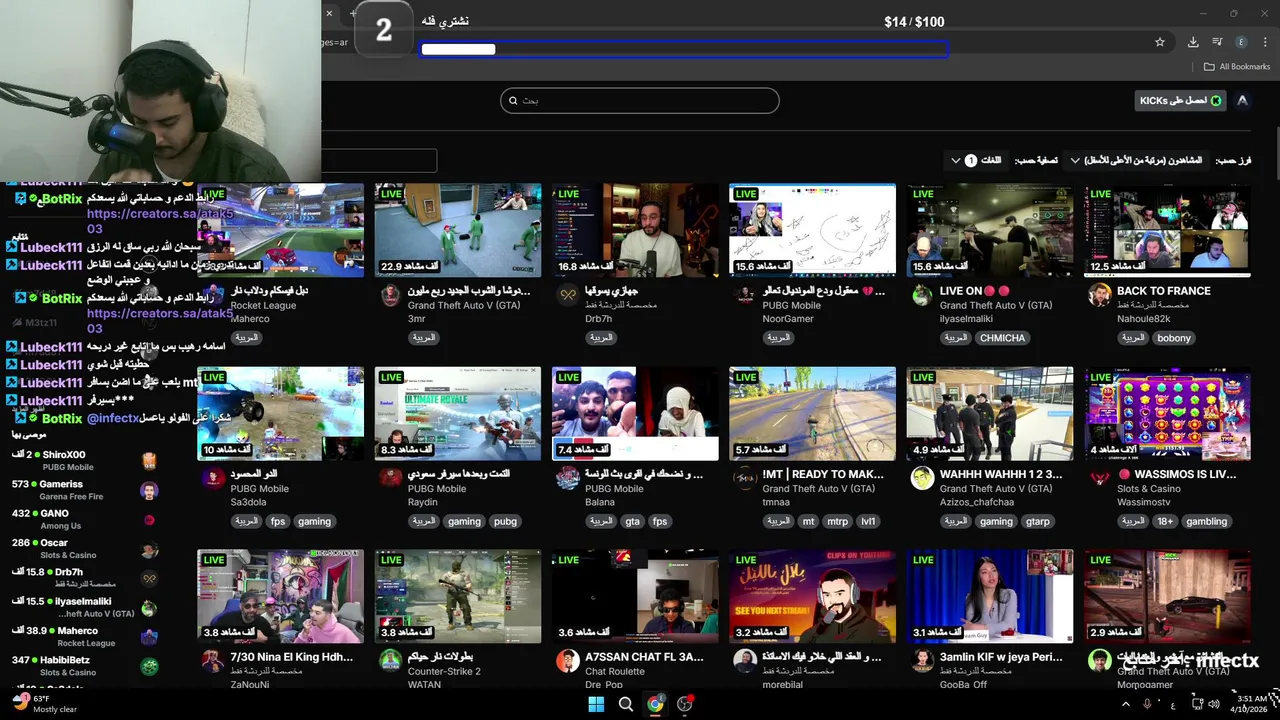Screen dimensions: 1280x720
Task: Open GooBa_Off channel avatar
Action: point(922,661)
